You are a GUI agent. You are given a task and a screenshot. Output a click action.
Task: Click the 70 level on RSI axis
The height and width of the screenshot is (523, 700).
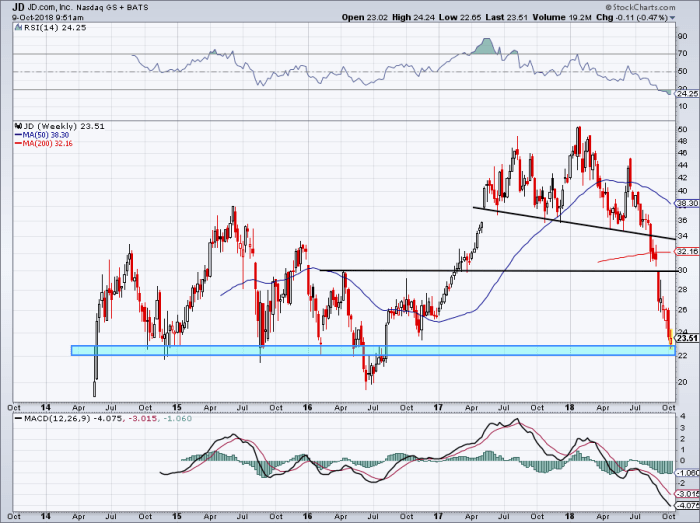pos(683,54)
